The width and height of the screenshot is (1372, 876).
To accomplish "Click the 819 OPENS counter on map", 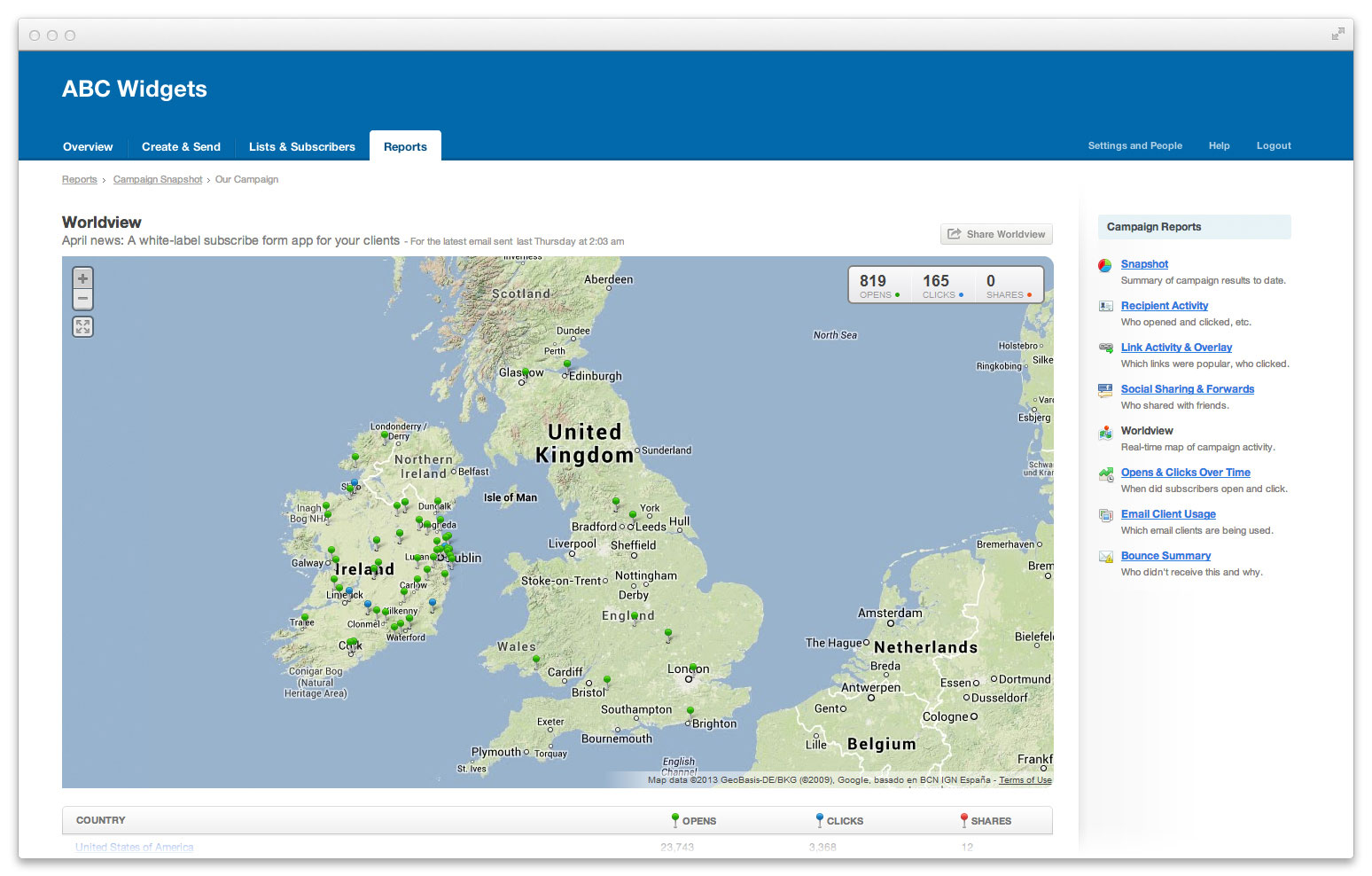I will tap(879, 285).
